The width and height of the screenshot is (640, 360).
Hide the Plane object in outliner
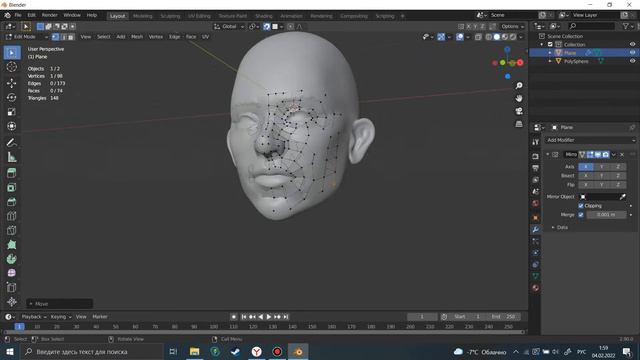point(632,53)
